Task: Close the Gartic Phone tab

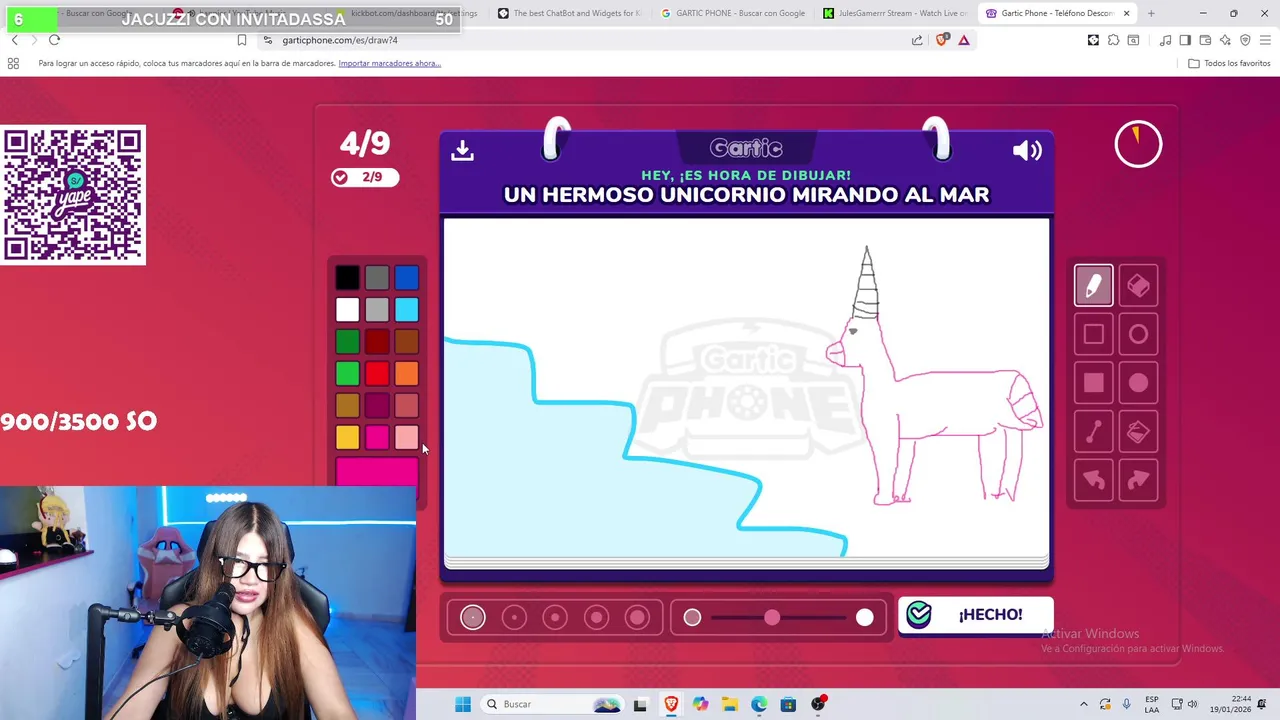Action: [1126, 13]
